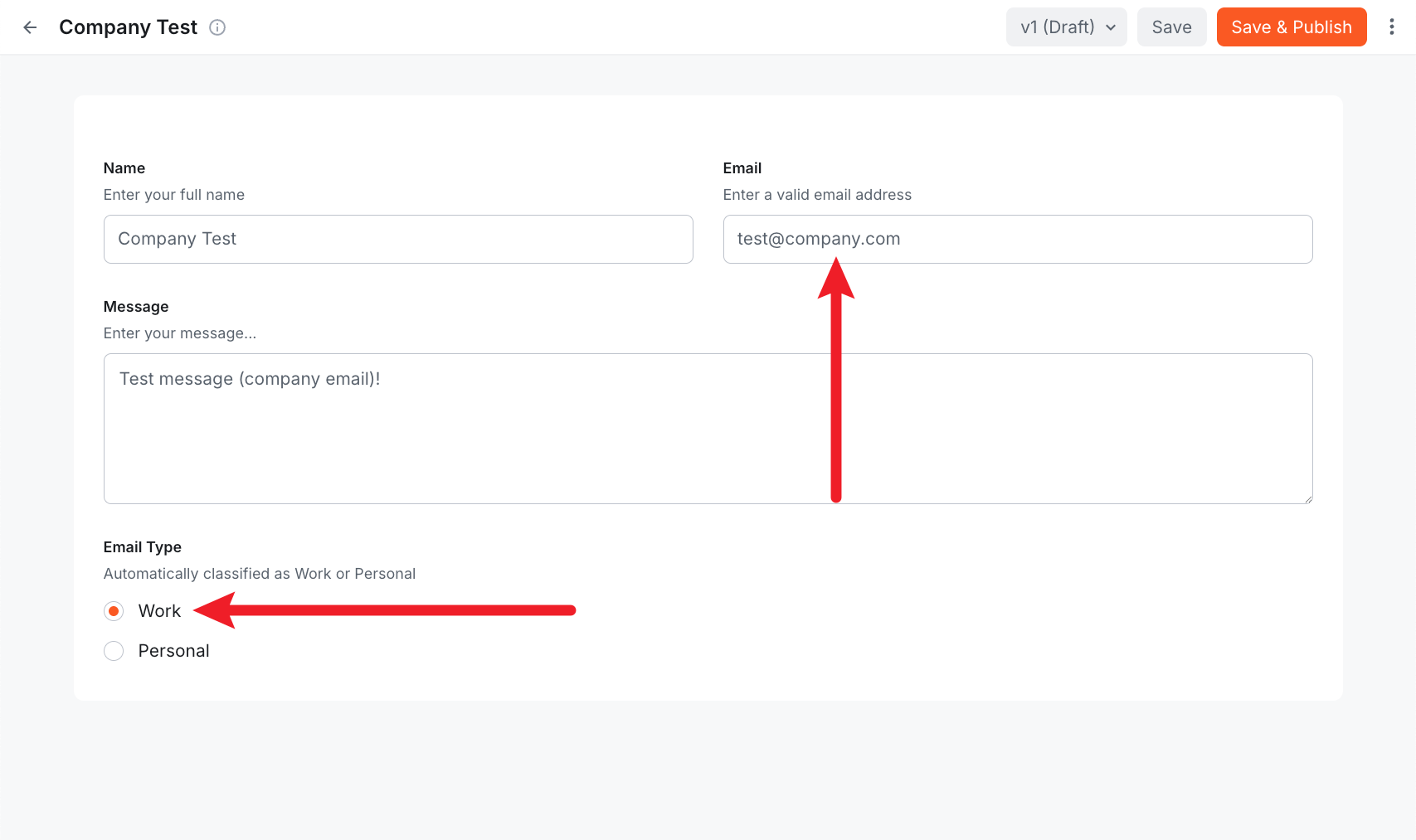Click the Company Test value in Name field
1416x840 pixels.
(x=177, y=239)
